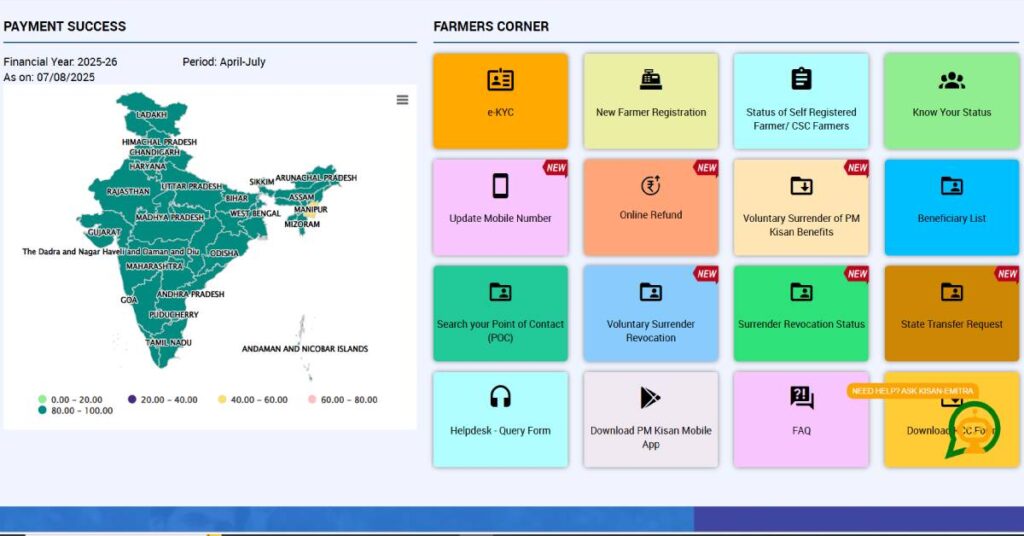This screenshot has width=1024, height=536.
Task: Toggle the 60.00 - 80.00 legend swatch
Action: 312,400
